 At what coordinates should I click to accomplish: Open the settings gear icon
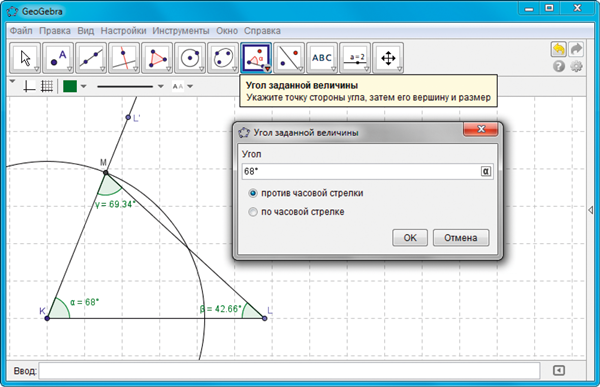(576, 67)
